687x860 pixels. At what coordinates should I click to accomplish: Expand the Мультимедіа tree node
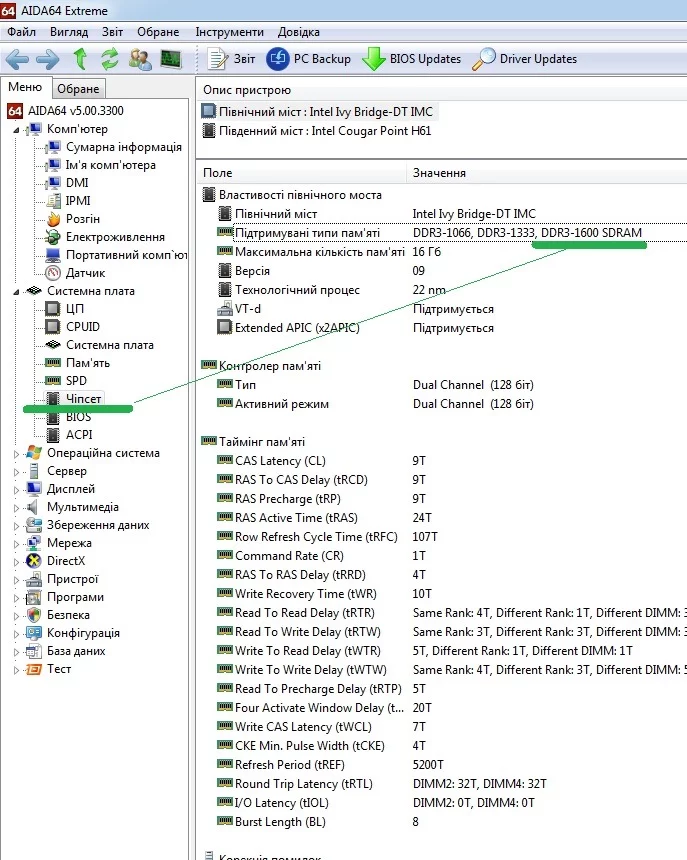pyautogui.click(x=16, y=507)
